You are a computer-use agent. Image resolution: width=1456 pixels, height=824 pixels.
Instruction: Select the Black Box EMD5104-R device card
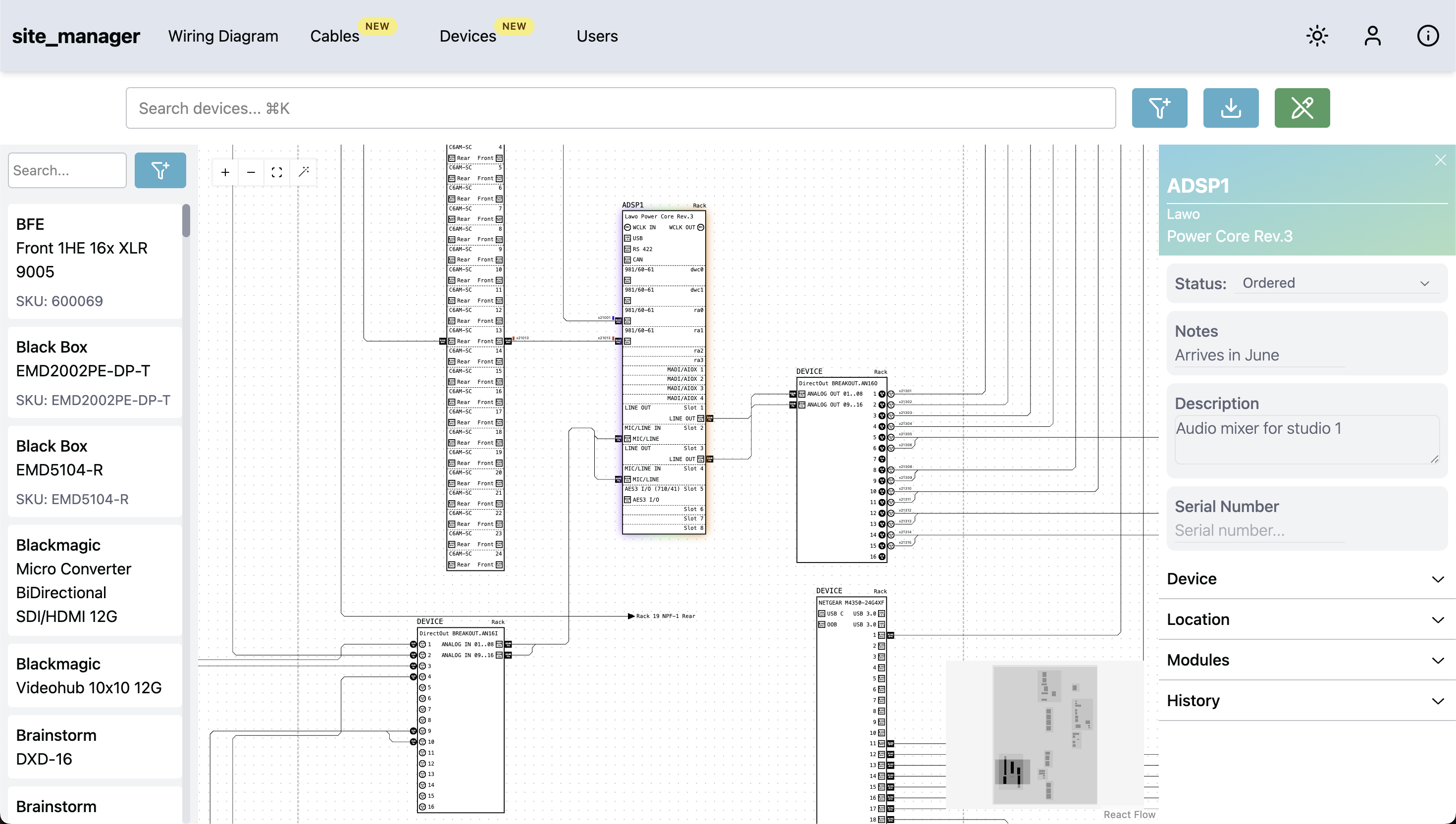tap(95, 471)
